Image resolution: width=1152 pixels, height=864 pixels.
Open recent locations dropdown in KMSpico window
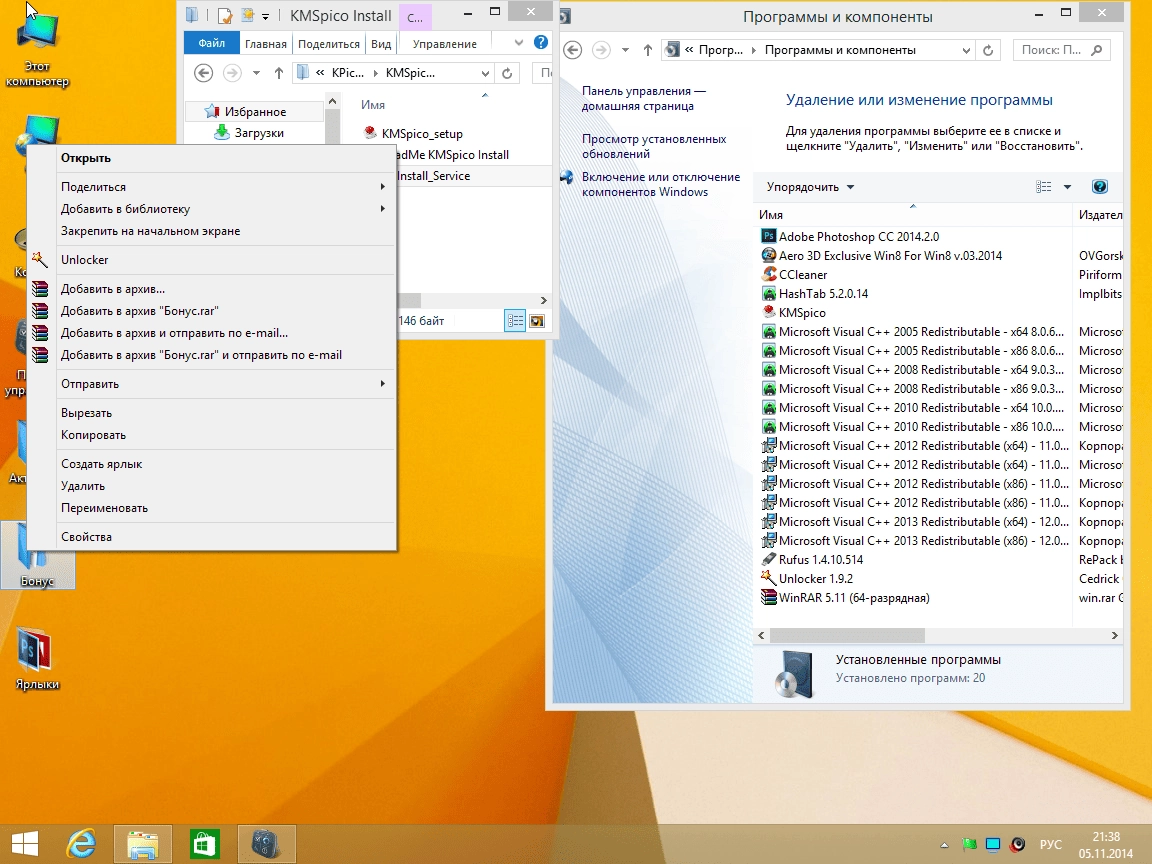point(256,73)
